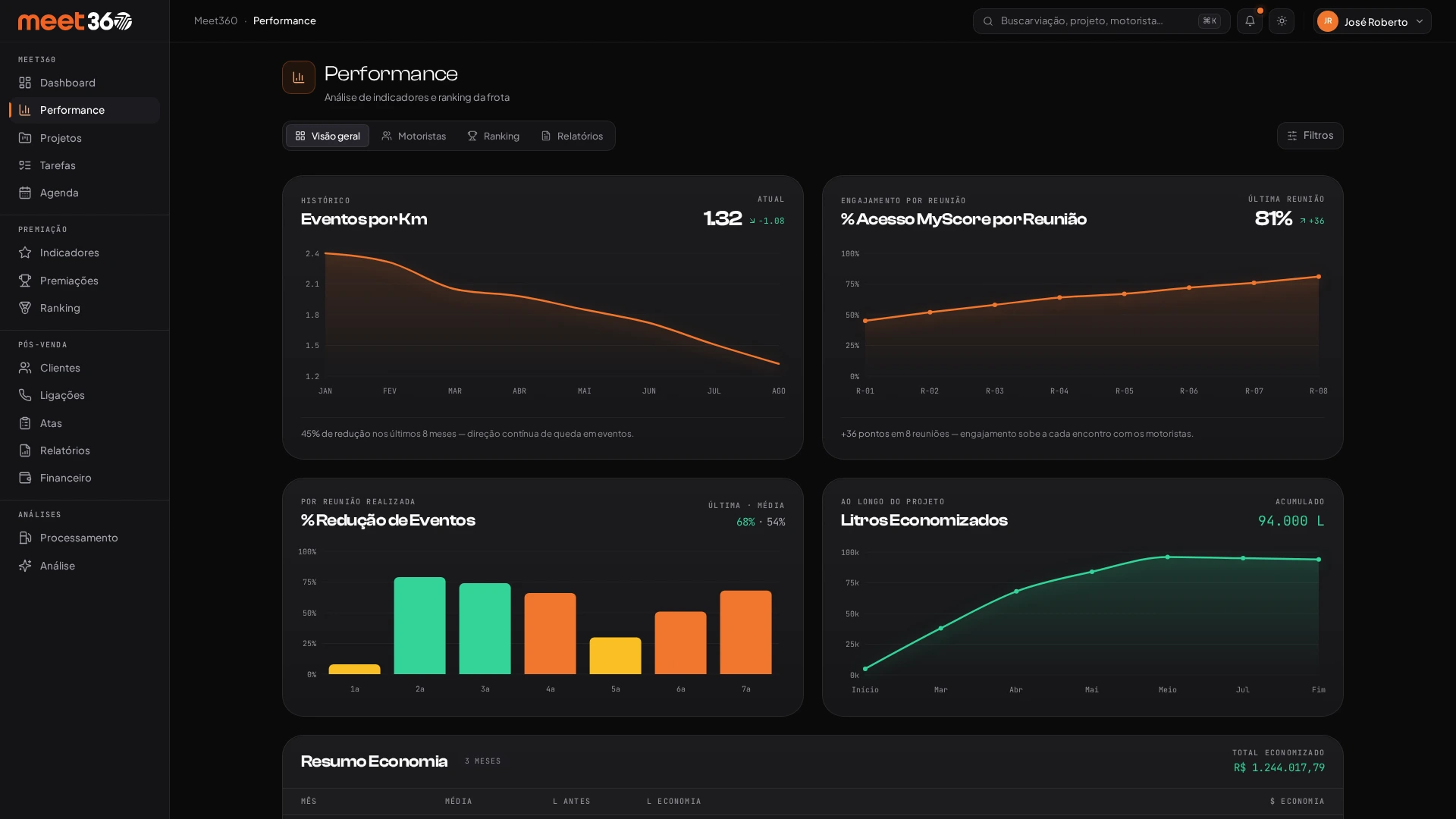1456x819 pixels.
Task: Click the green 3a bar in chart
Action: (485, 629)
